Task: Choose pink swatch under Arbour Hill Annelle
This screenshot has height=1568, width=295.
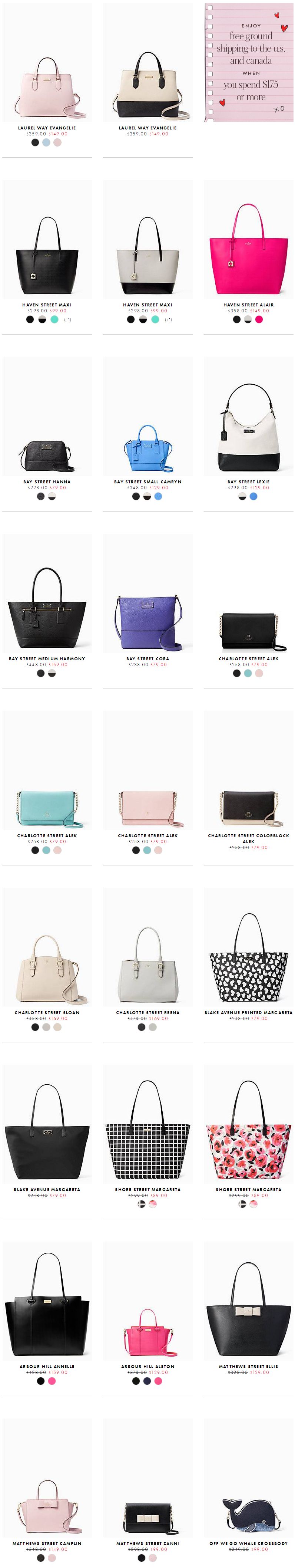Action: pyautogui.click(x=52, y=1382)
